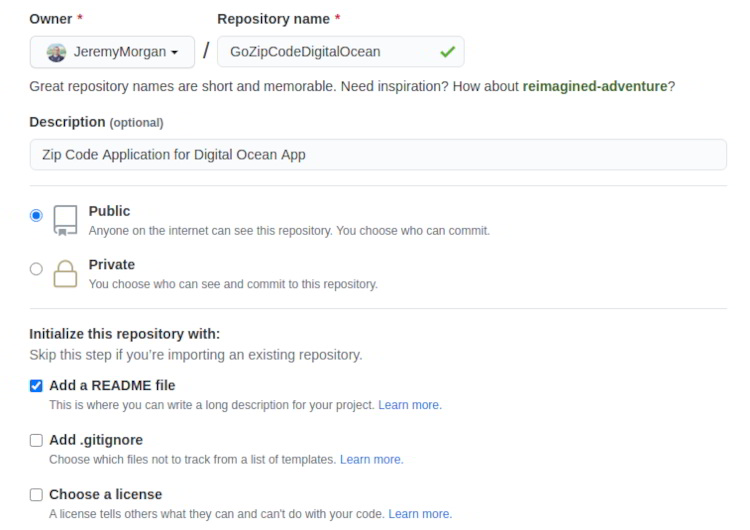
Task: Open Learn more link for .gitignore
Action: (372, 460)
